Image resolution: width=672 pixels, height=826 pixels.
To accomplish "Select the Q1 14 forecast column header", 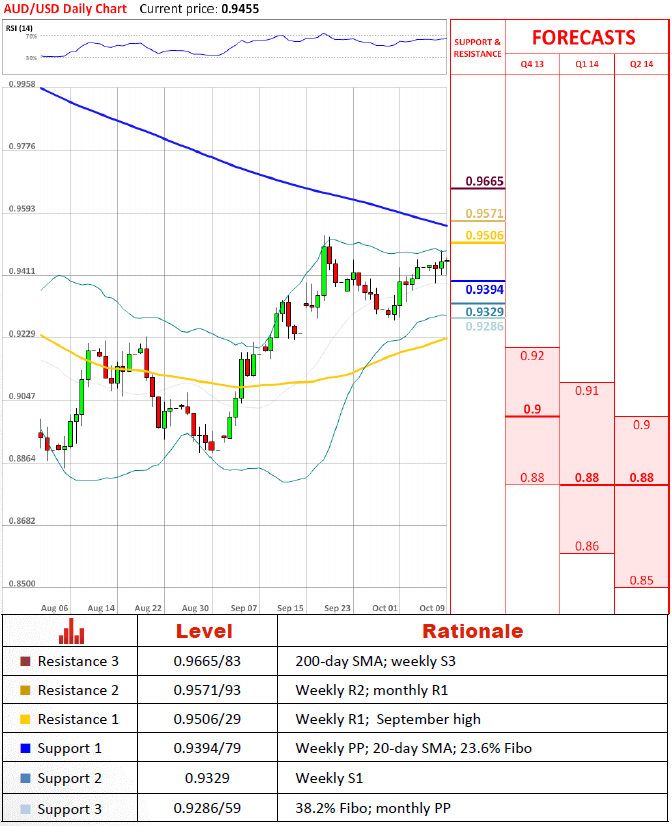I will pos(587,63).
